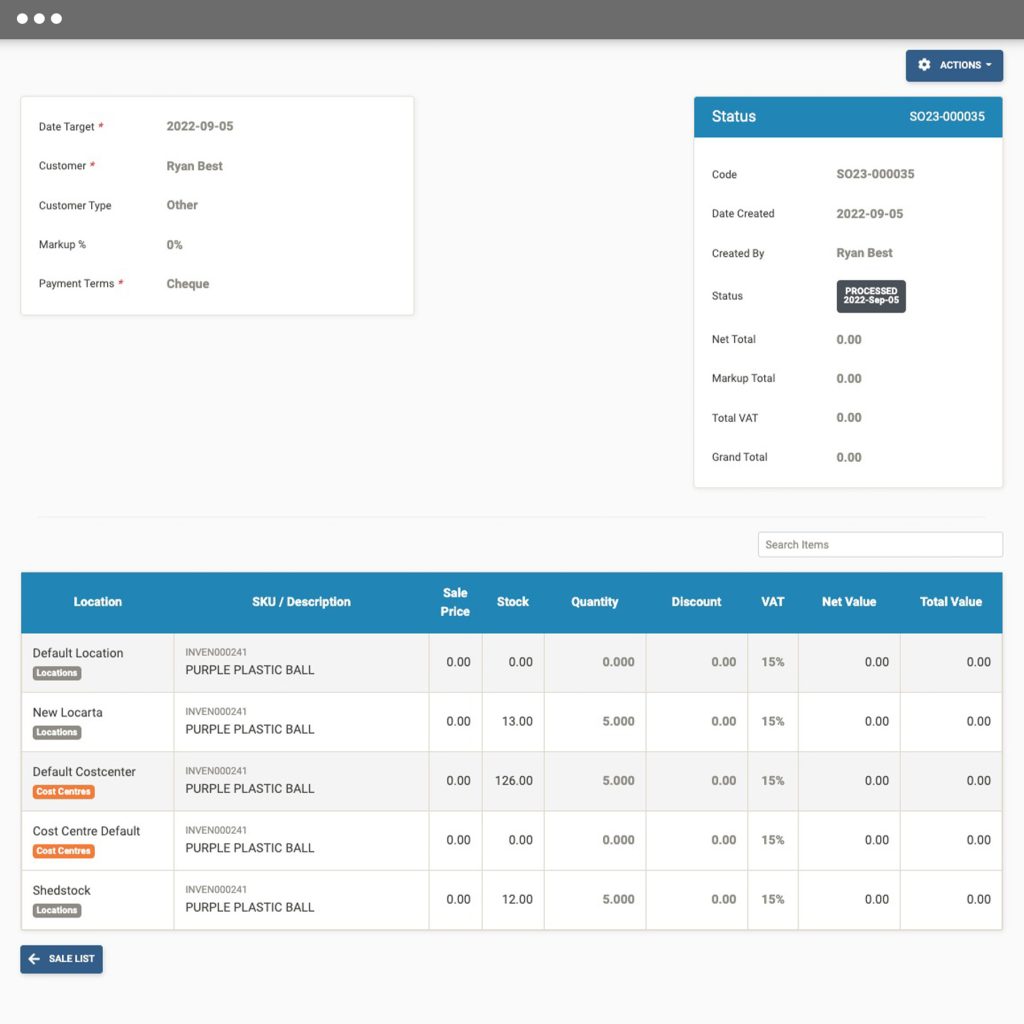Click the Grand Total value 0.00
The image size is (1024, 1024).
[x=849, y=458]
